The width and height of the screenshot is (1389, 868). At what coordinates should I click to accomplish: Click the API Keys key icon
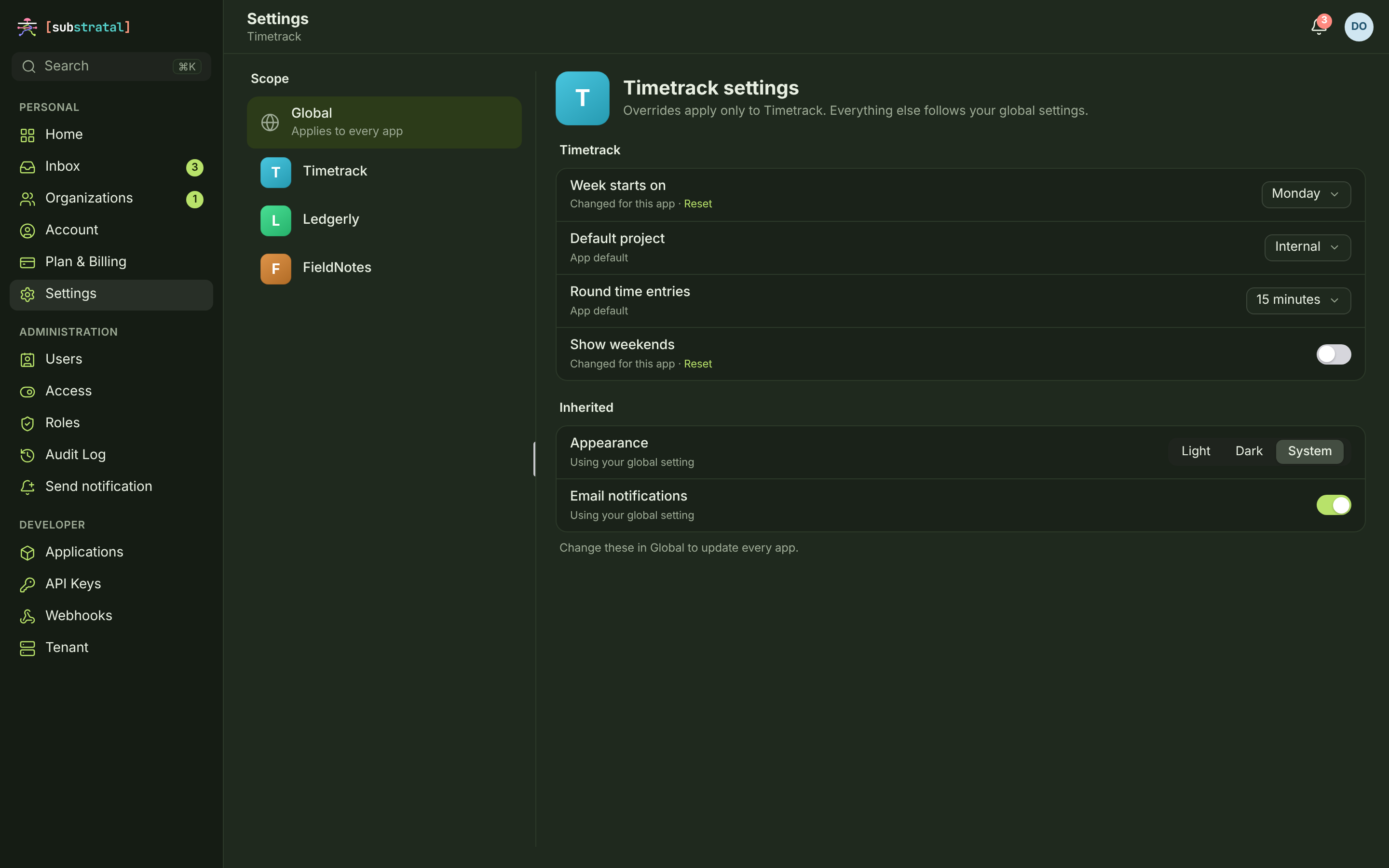[27, 584]
